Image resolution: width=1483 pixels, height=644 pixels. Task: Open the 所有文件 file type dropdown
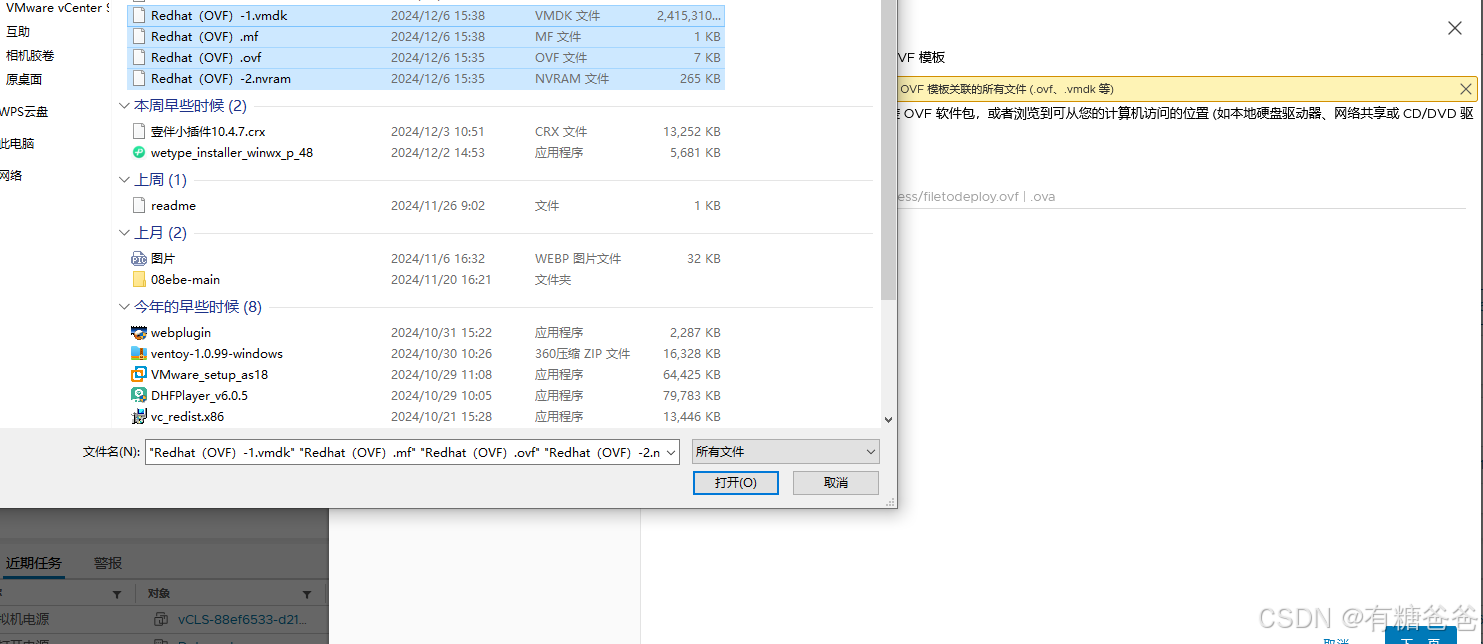pyautogui.click(x=785, y=452)
